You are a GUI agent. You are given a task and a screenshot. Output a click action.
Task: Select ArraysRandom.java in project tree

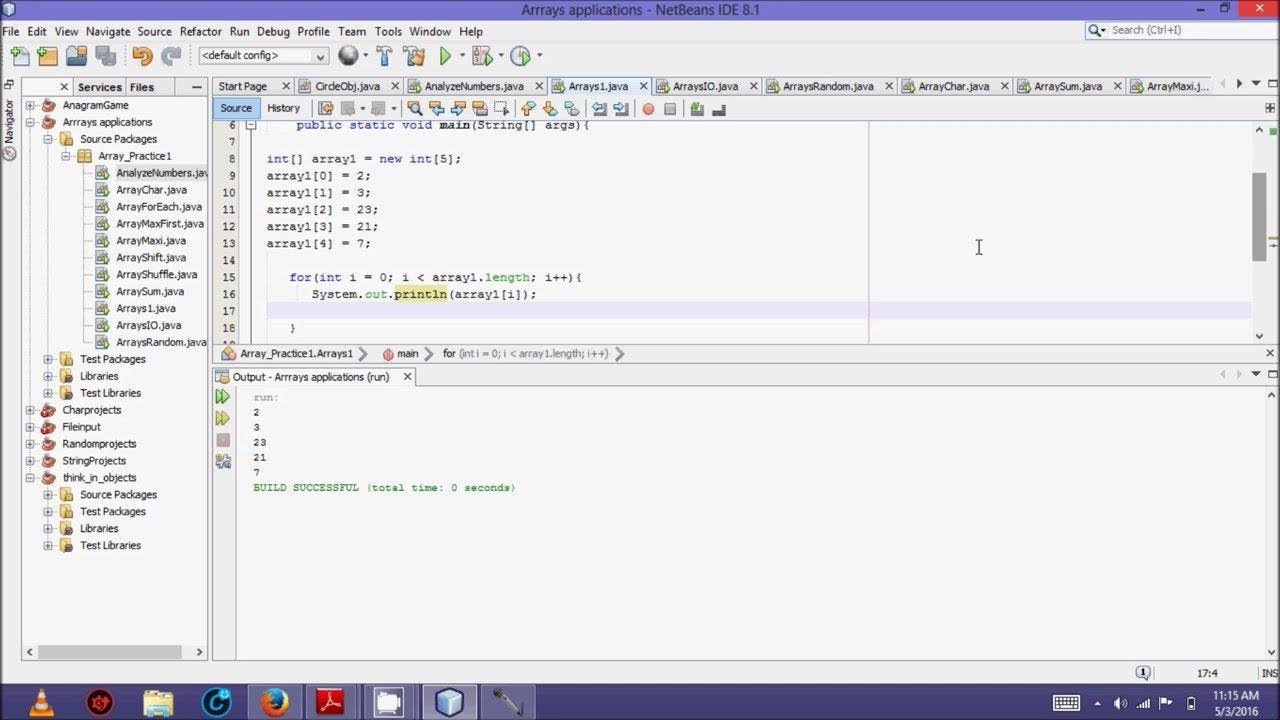(161, 342)
